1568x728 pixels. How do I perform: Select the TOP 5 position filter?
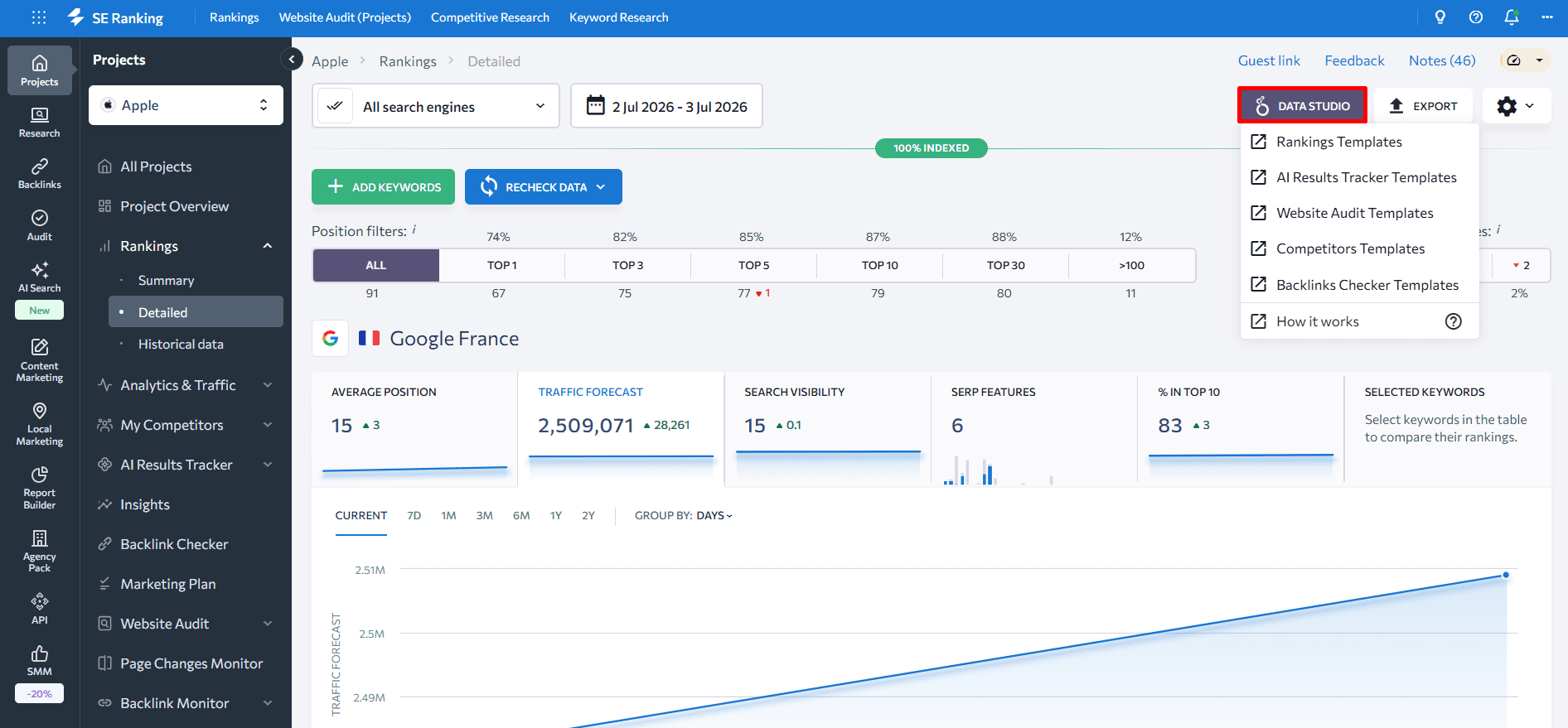(x=754, y=265)
